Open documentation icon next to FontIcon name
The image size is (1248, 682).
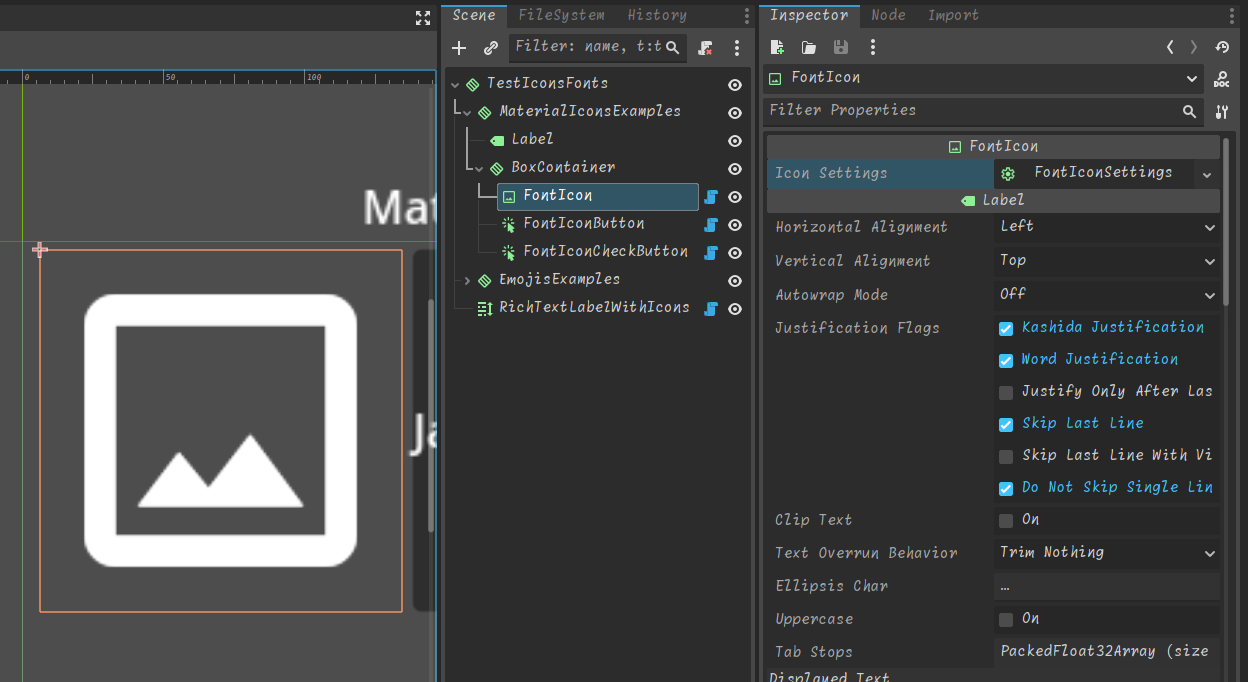click(1221, 79)
